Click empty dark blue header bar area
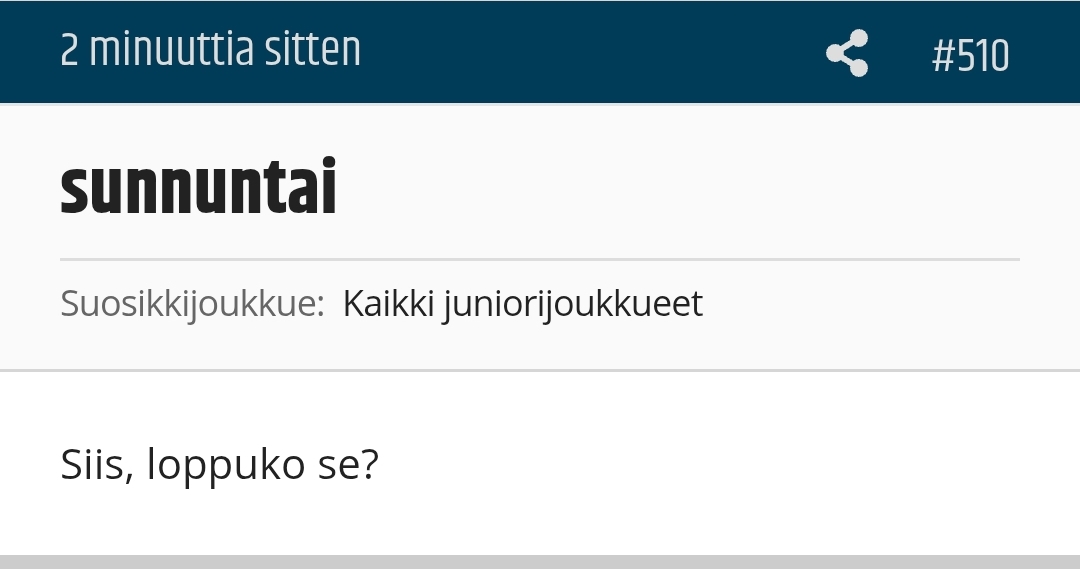1080x569 pixels. pyautogui.click(x=600, y=51)
